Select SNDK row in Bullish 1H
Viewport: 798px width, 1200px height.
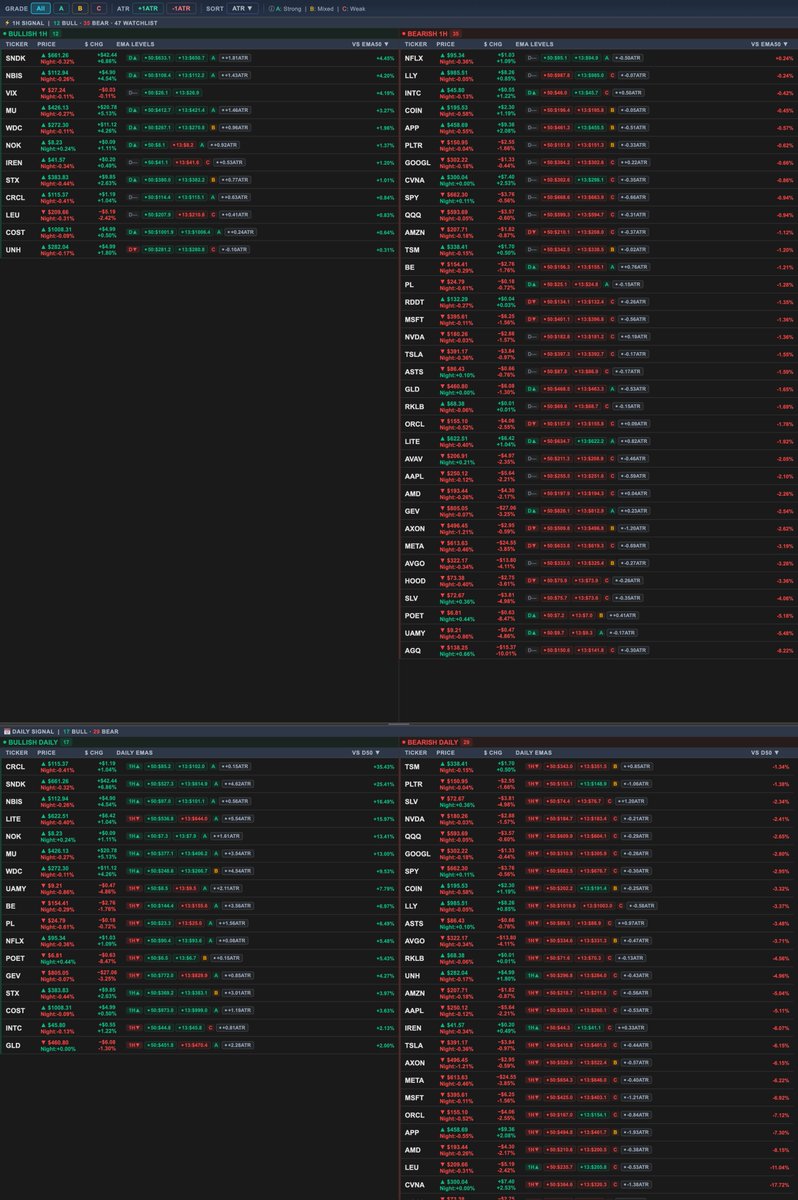(x=199, y=59)
